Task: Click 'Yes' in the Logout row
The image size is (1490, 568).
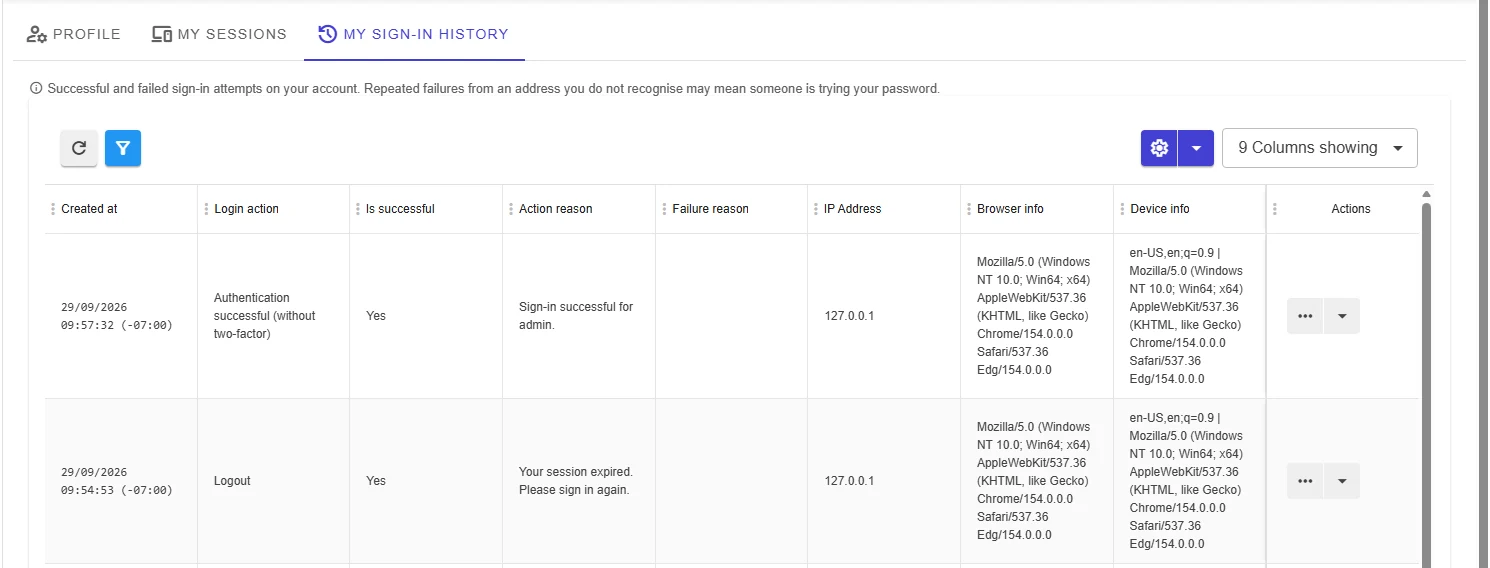Action: 376,481
